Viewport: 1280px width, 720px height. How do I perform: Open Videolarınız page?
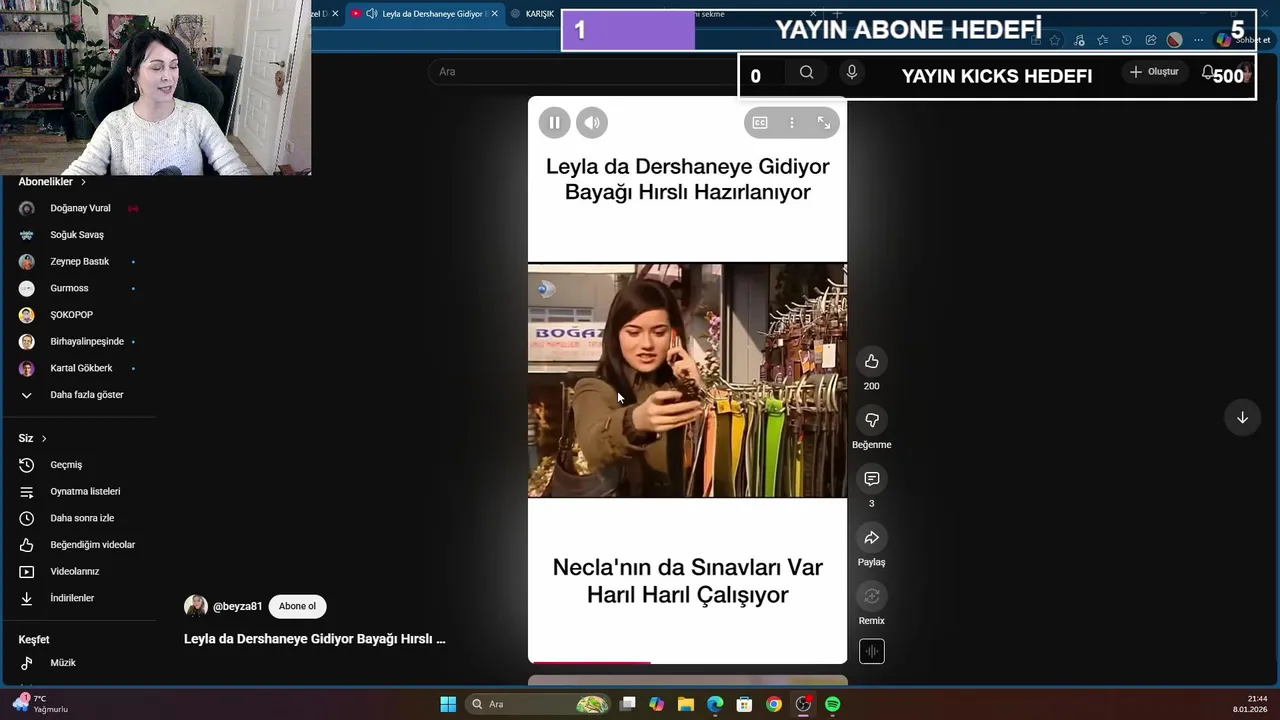point(75,572)
